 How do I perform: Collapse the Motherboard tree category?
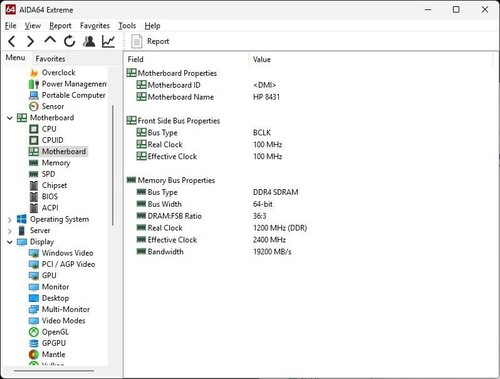click(x=10, y=118)
